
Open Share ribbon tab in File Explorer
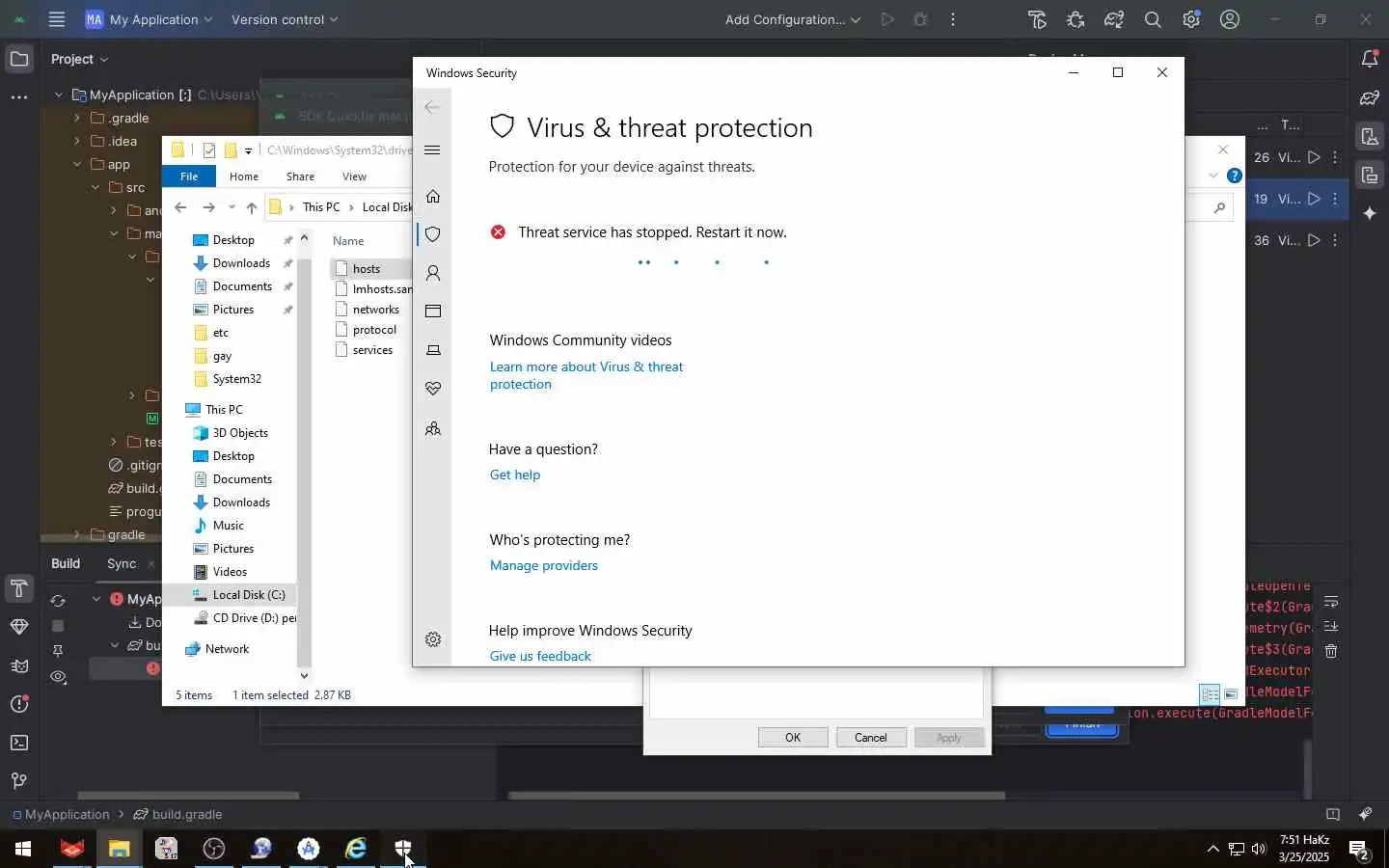[300, 176]
